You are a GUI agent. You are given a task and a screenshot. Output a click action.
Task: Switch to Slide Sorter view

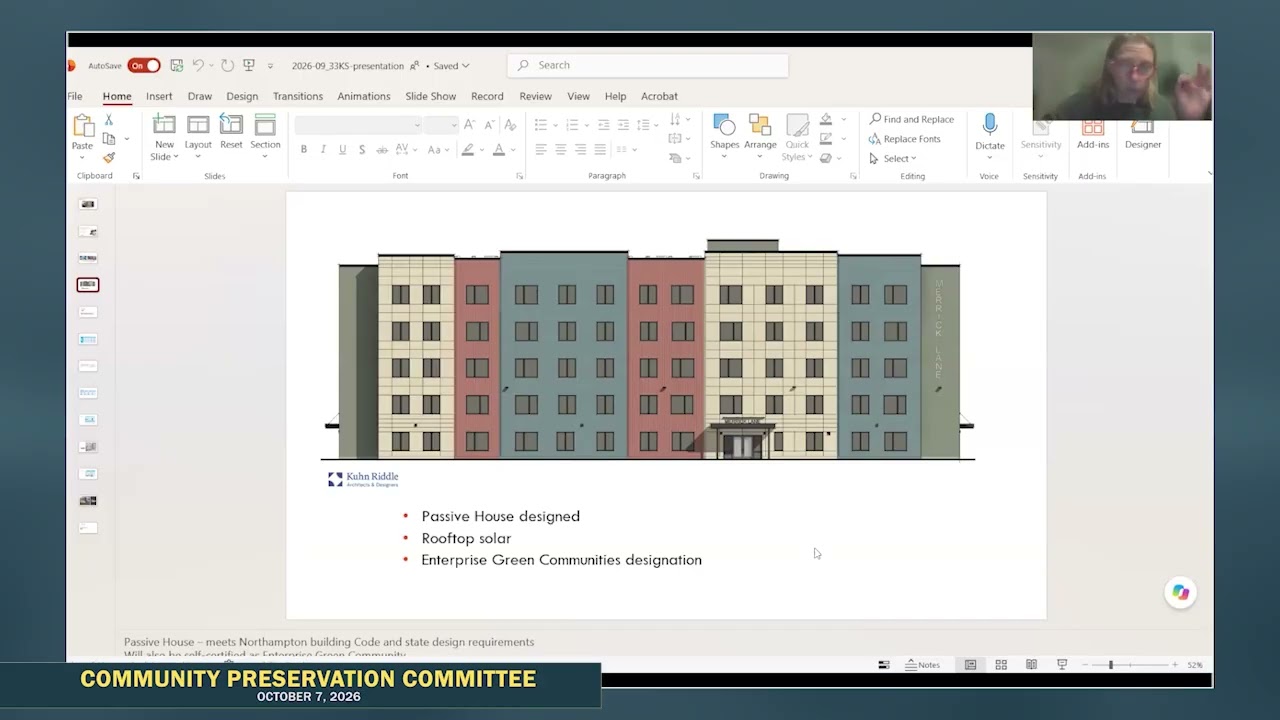tap(1001, 665)
